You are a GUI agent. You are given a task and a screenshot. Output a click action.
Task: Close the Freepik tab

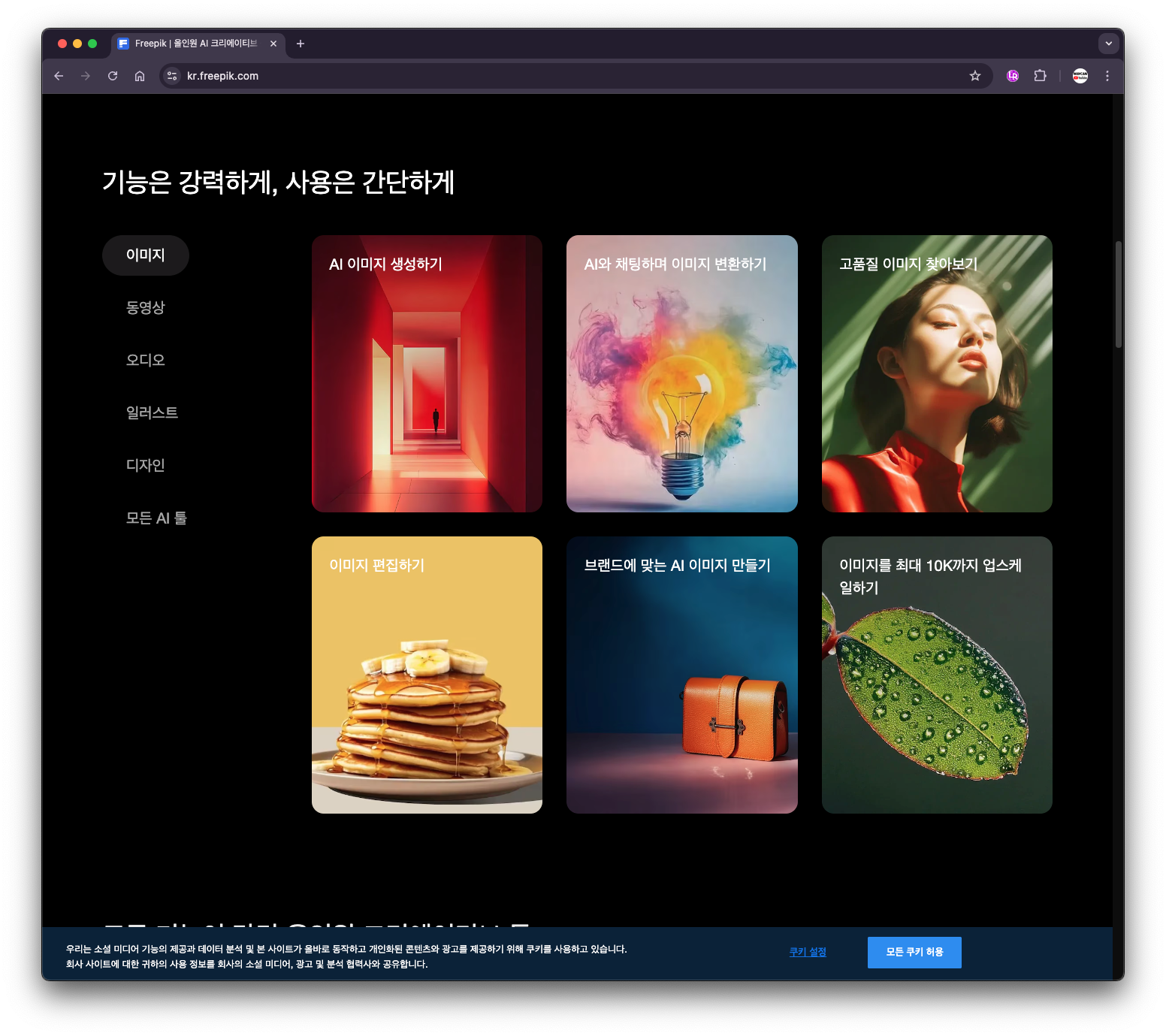click(273, 44)
